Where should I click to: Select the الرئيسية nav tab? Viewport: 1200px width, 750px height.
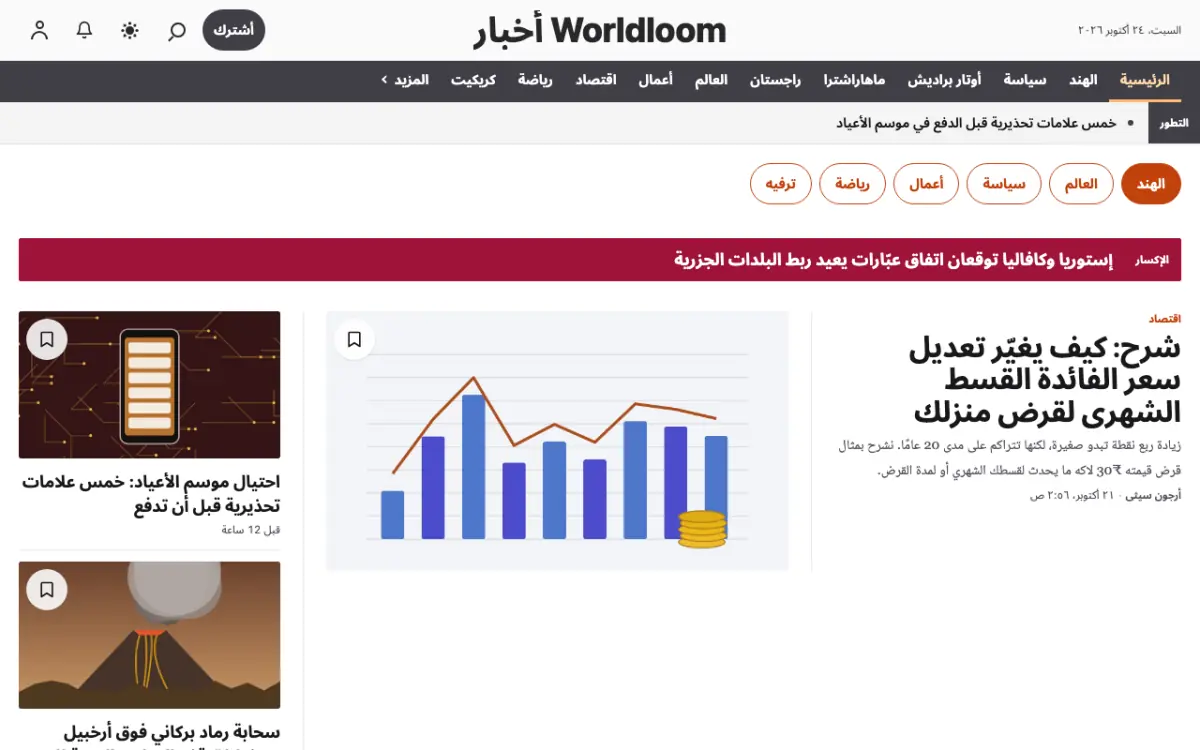pos(1145,80)
